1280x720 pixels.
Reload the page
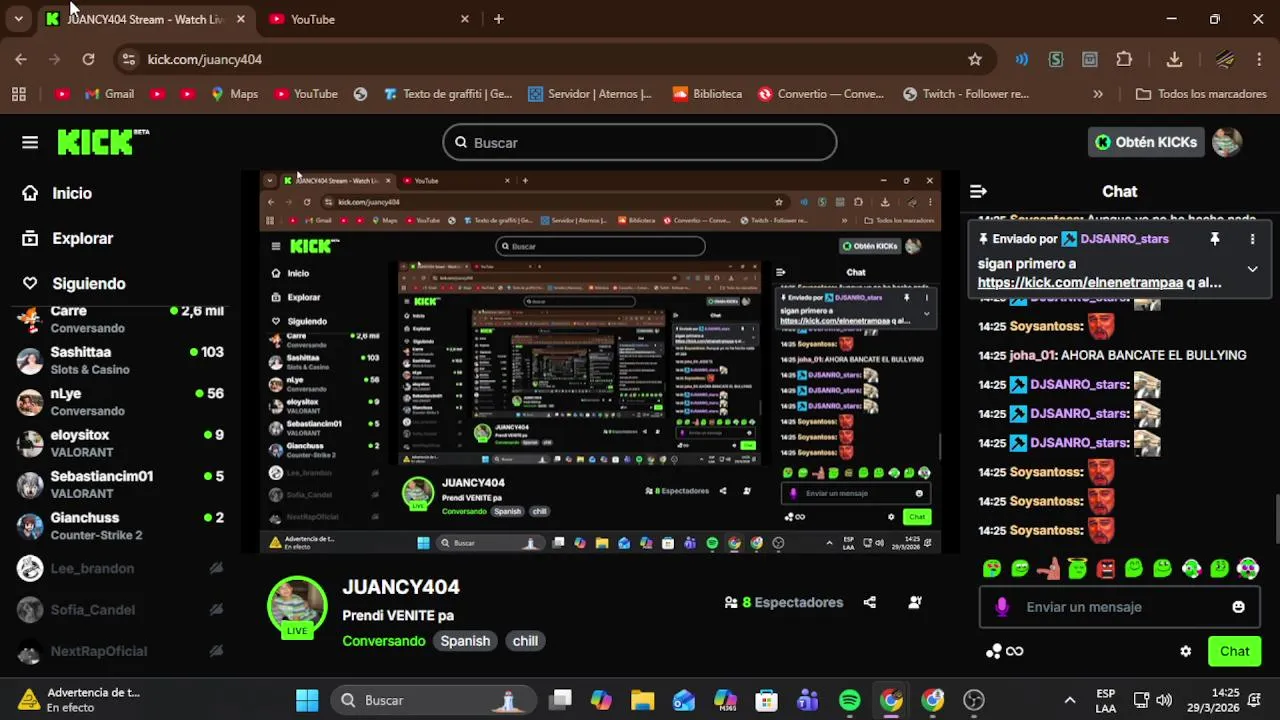88,59
